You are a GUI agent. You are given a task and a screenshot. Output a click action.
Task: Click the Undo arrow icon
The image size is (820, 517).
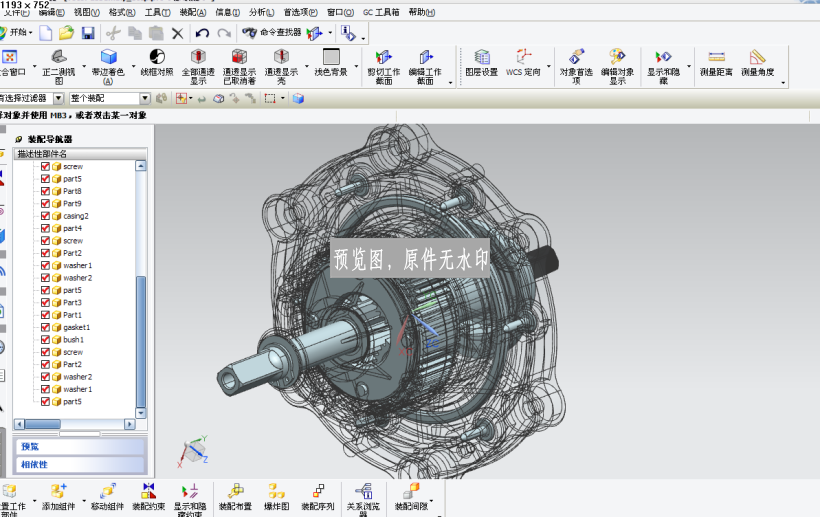coord(202,33)
